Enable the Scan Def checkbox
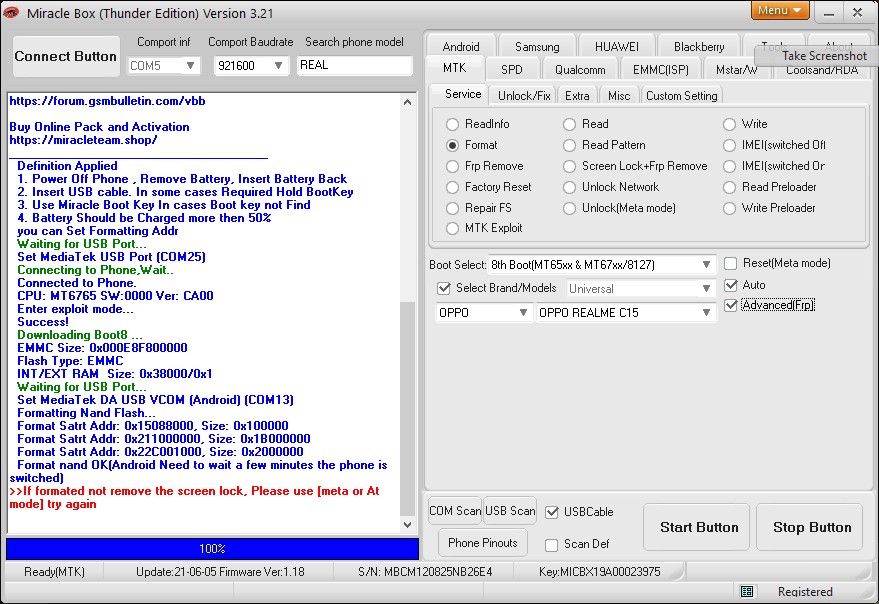 (552, 545)
